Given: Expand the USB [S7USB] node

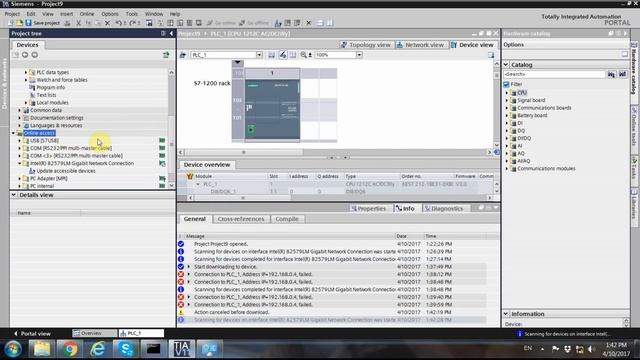Looking at the screenshot, I should [x=19, y=140].
